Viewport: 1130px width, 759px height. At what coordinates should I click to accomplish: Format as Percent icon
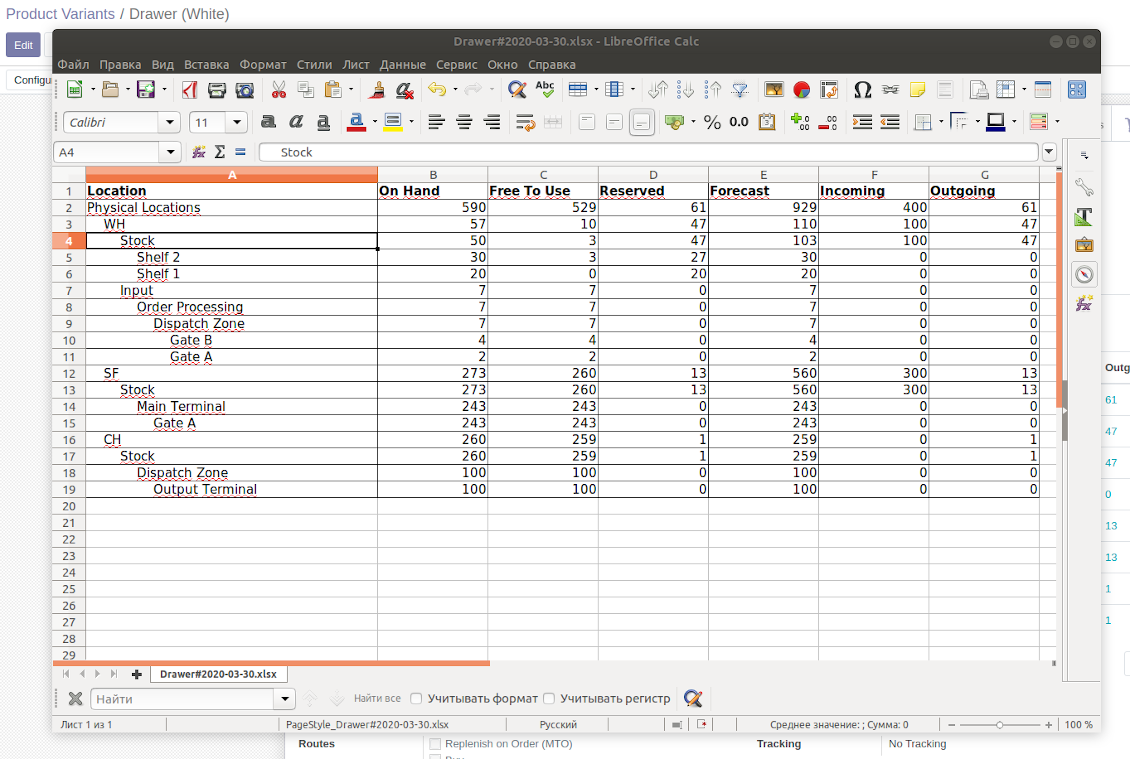(712, 122)
